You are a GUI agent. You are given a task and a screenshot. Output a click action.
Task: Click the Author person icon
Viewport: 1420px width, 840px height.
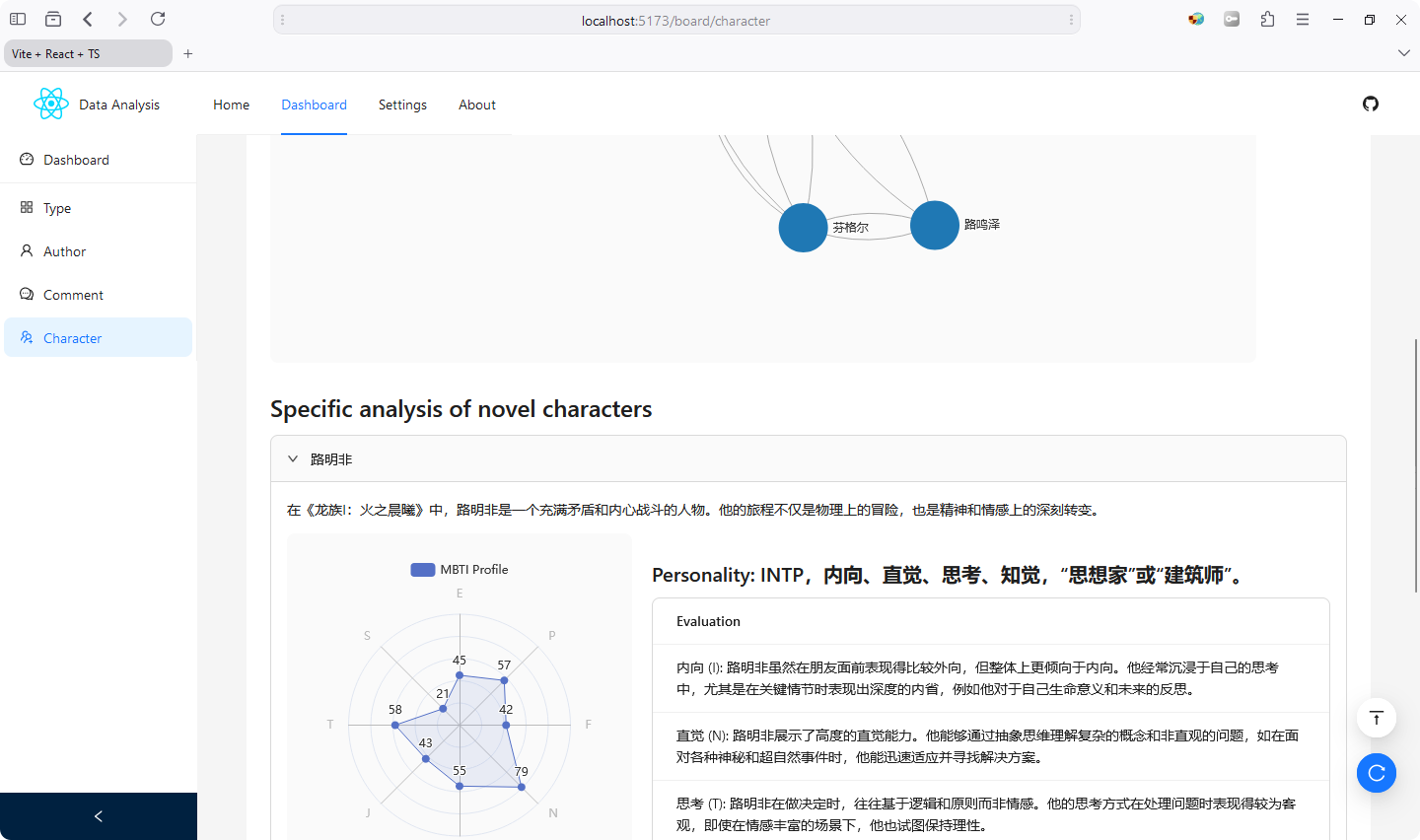click(27, 250)
